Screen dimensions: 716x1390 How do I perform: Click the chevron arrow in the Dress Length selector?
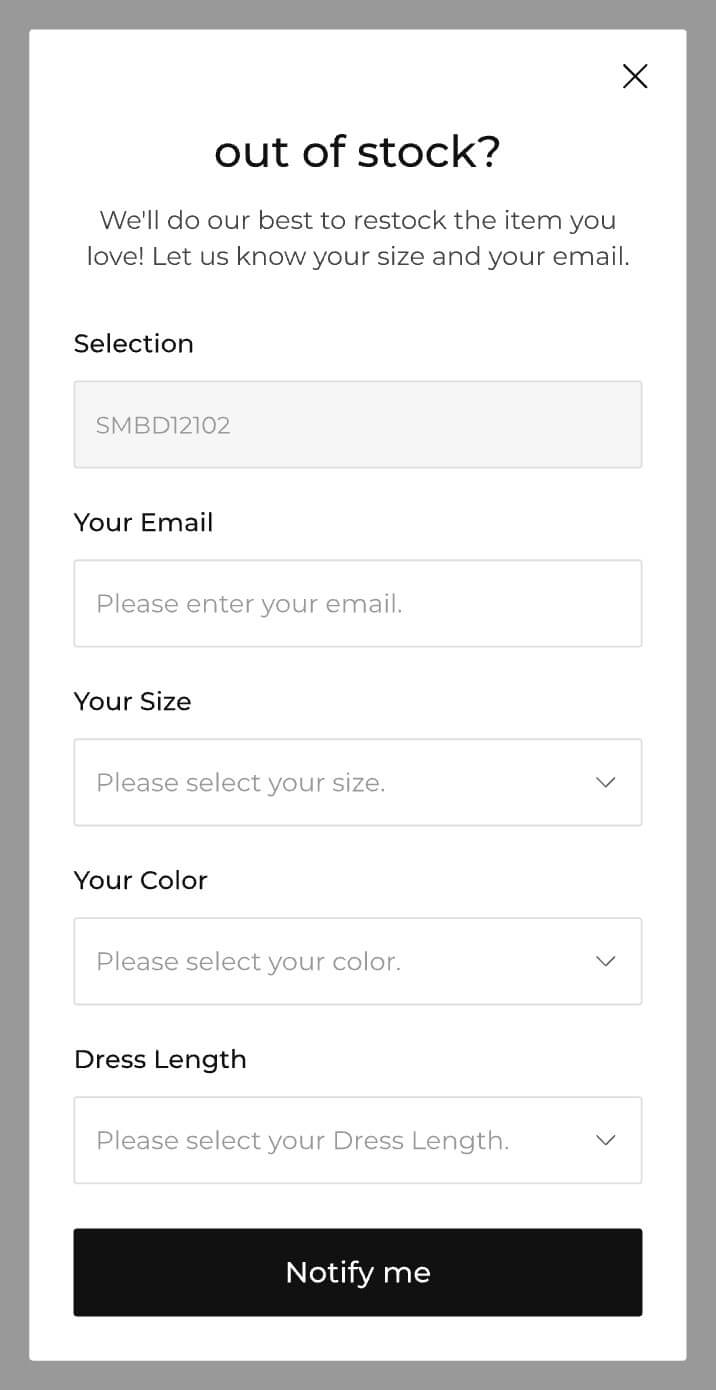(605, 1140)
